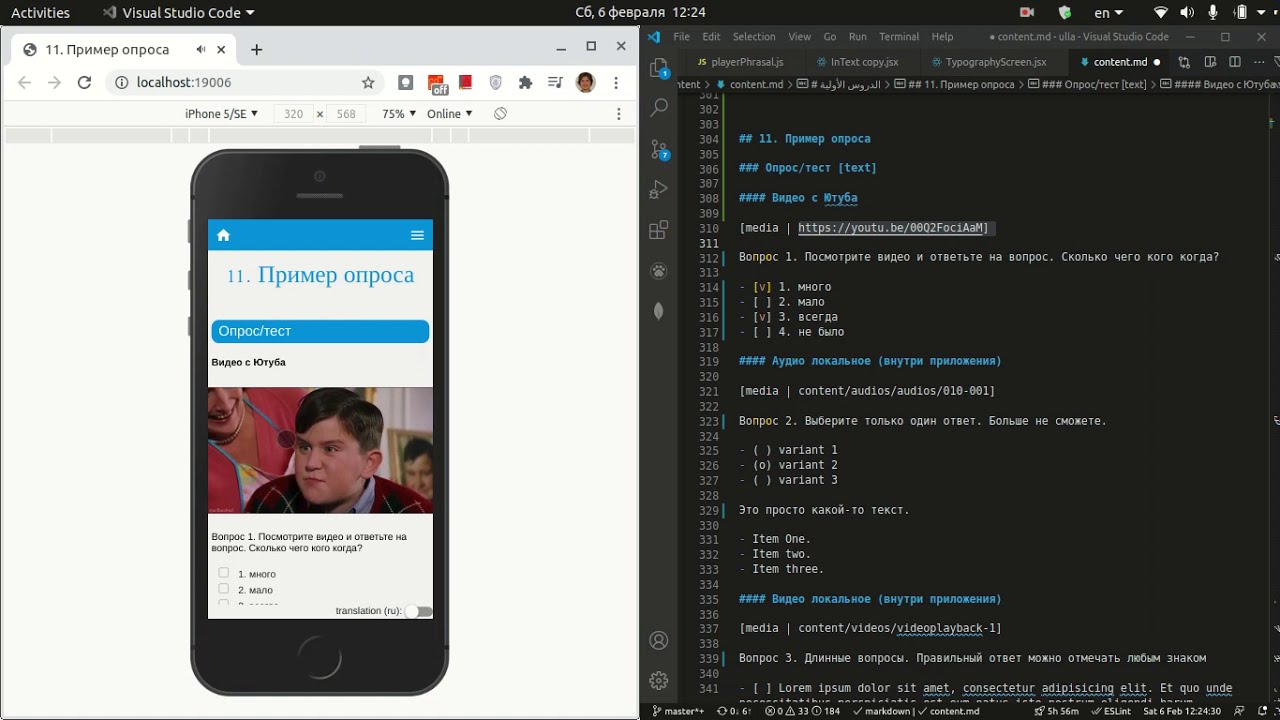The height and width of the screenshot is (720, 1280).
Task: Check the '1. много' checkbox
Action: tap(223, 573)
